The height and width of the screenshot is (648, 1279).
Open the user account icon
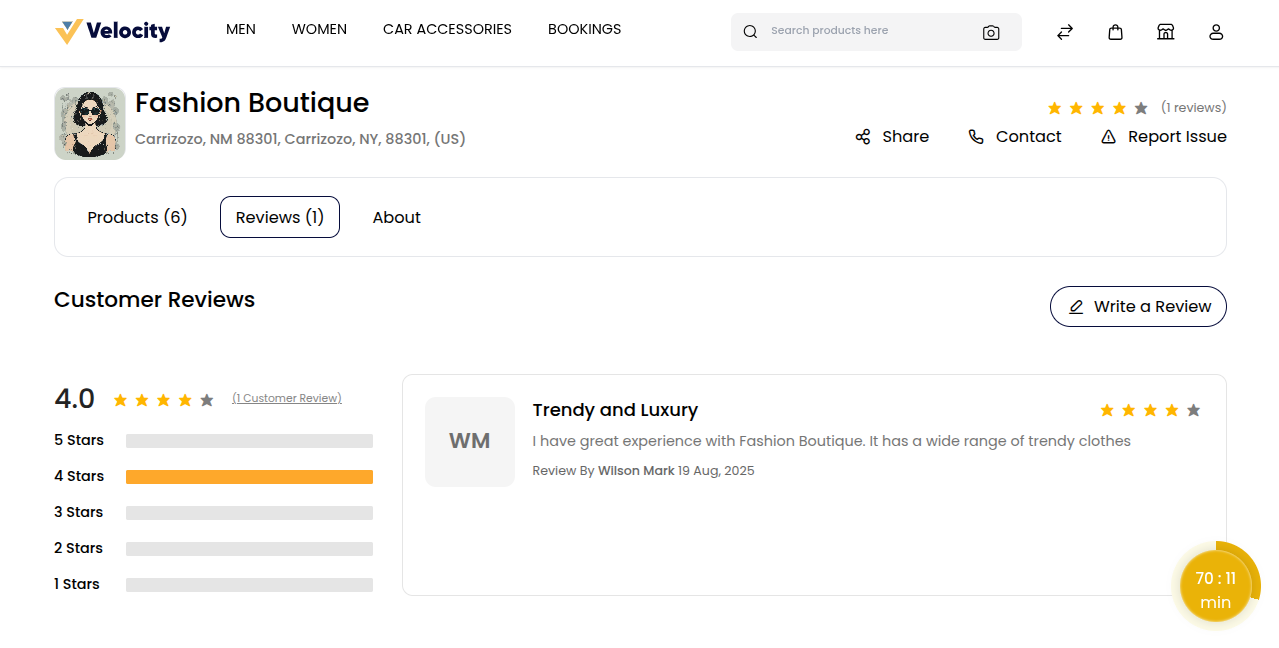tap(1216, 32)
